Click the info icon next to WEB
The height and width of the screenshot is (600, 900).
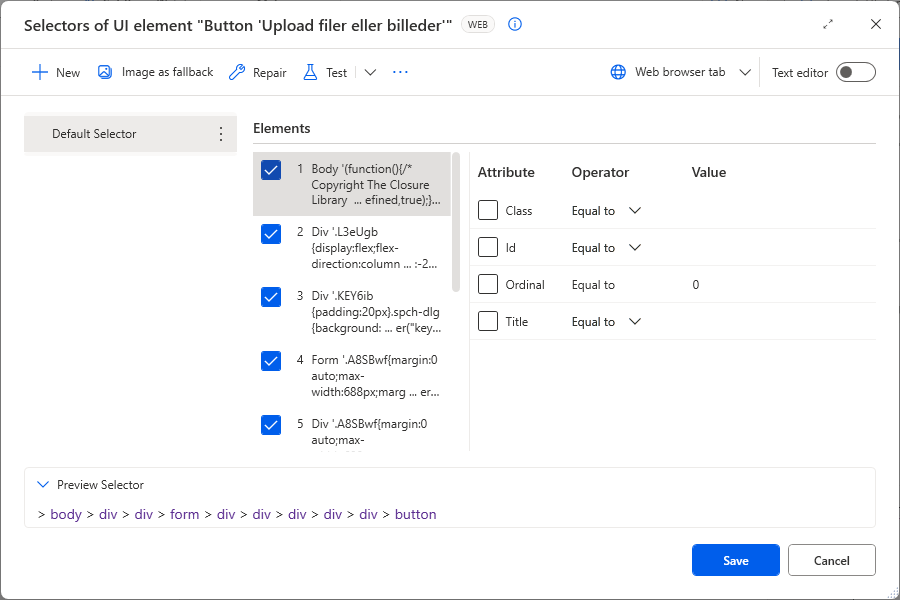click(x=515, y=24)
